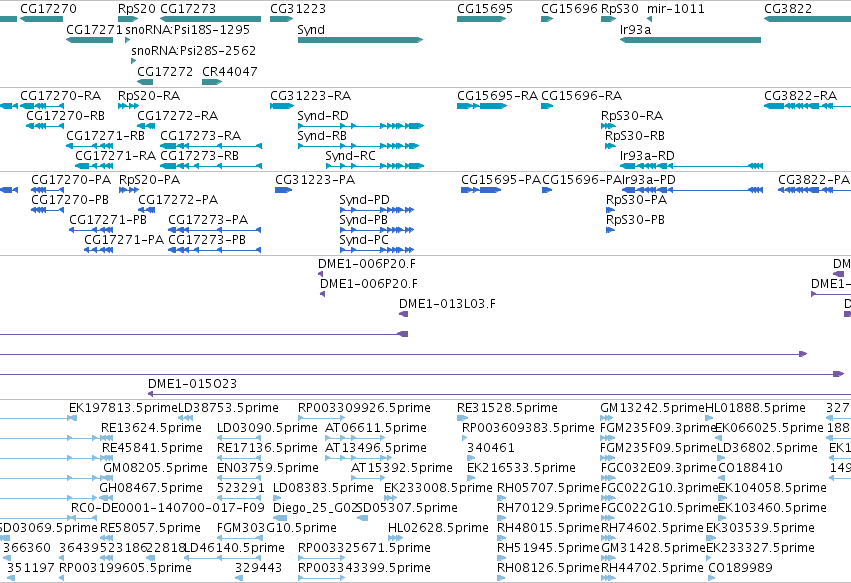Click clone DME1-015O23 label

click(193, 384)
